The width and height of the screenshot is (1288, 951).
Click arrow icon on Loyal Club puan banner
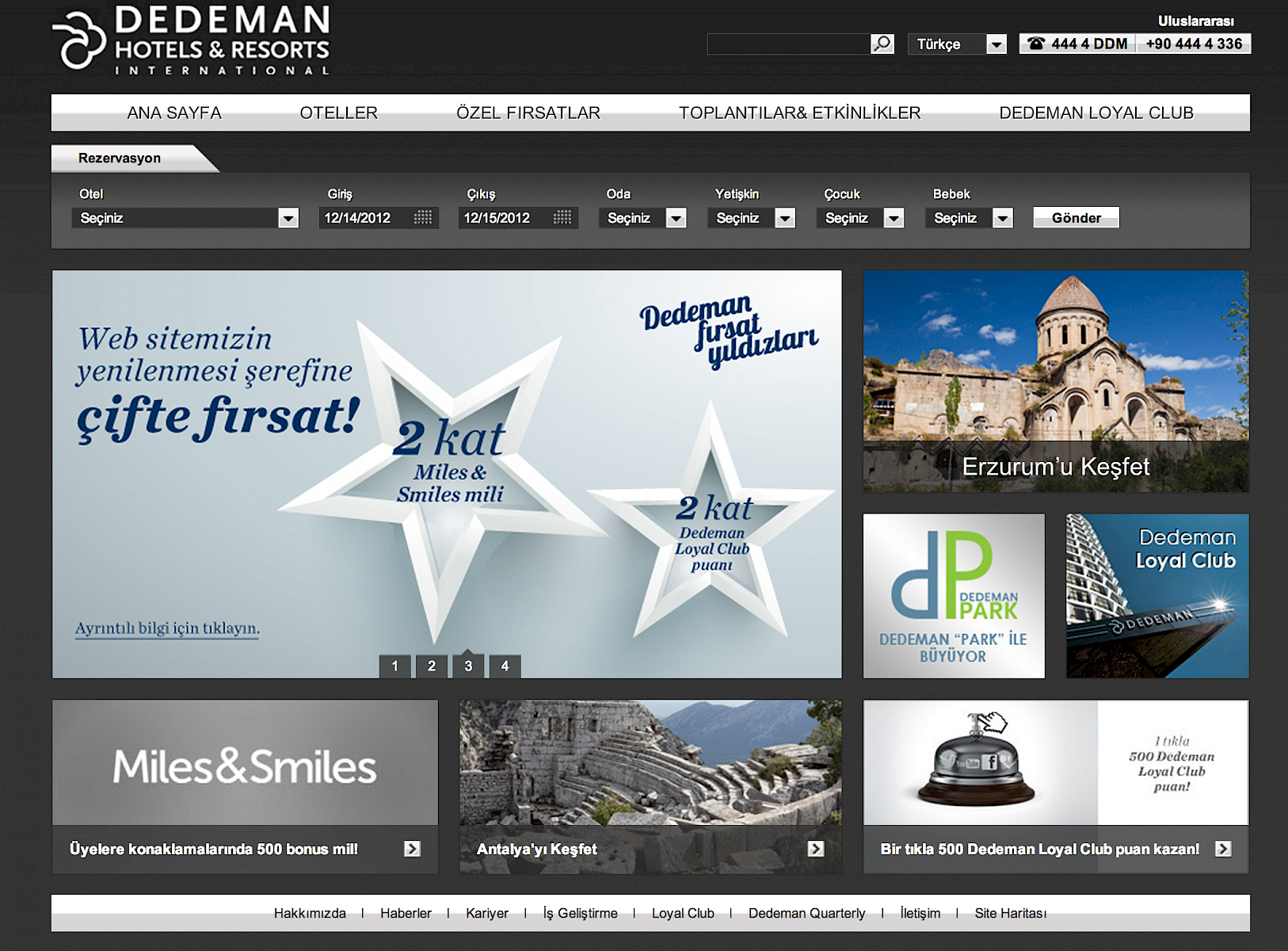1223,849
